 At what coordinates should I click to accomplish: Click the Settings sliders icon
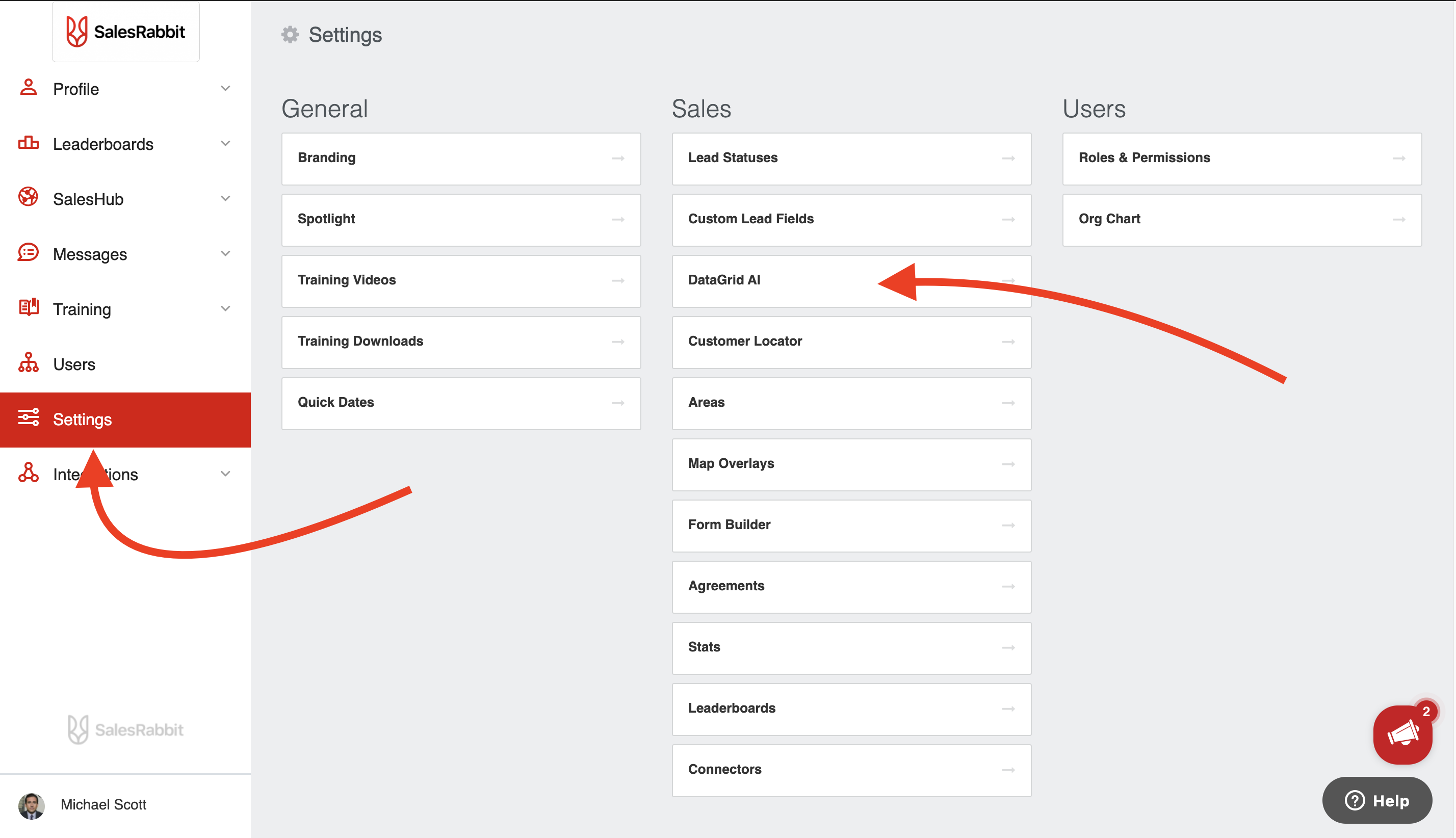click(x=28, y=418)
